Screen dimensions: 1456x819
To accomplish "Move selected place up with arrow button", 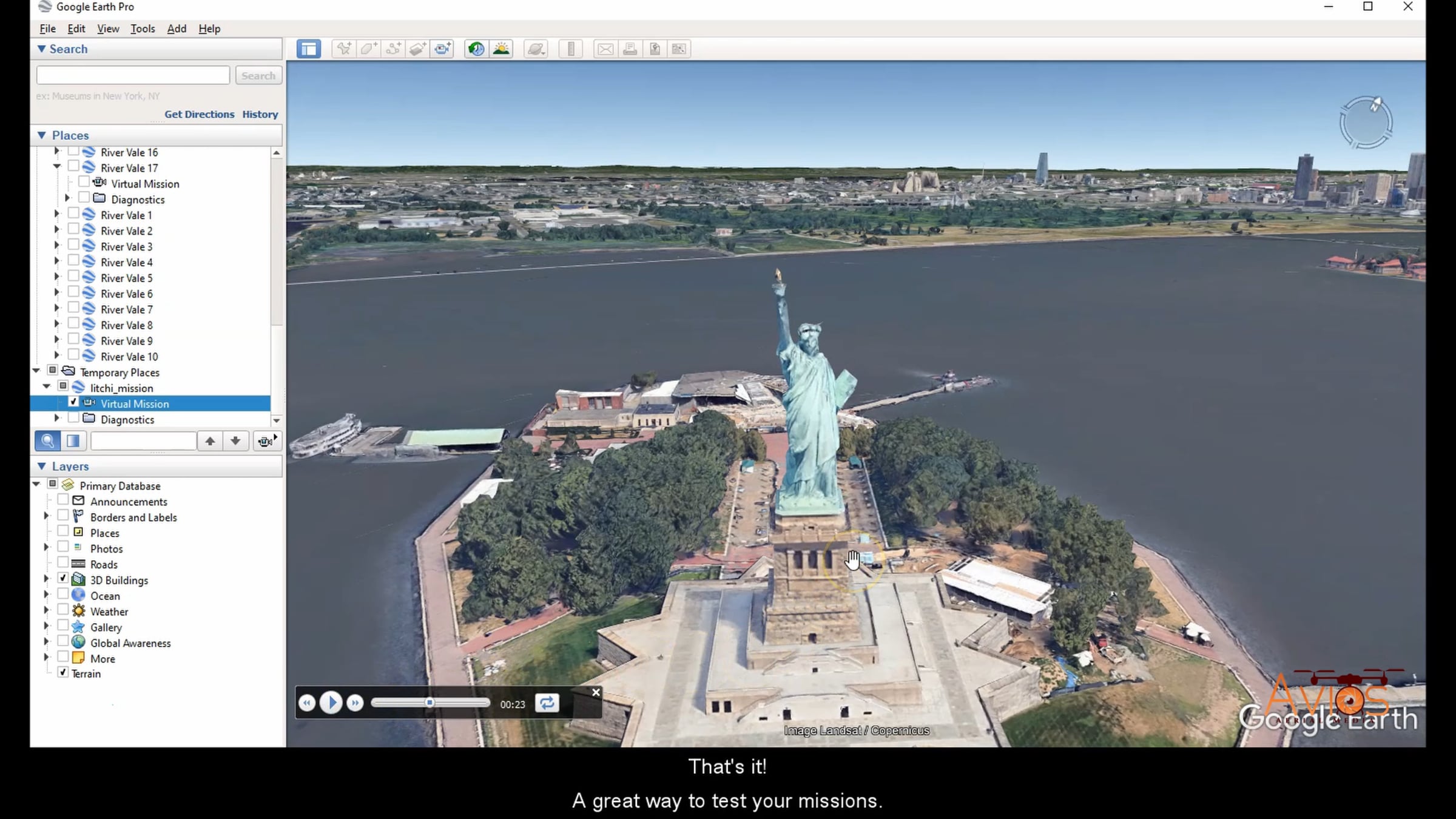I will (210, 441).
